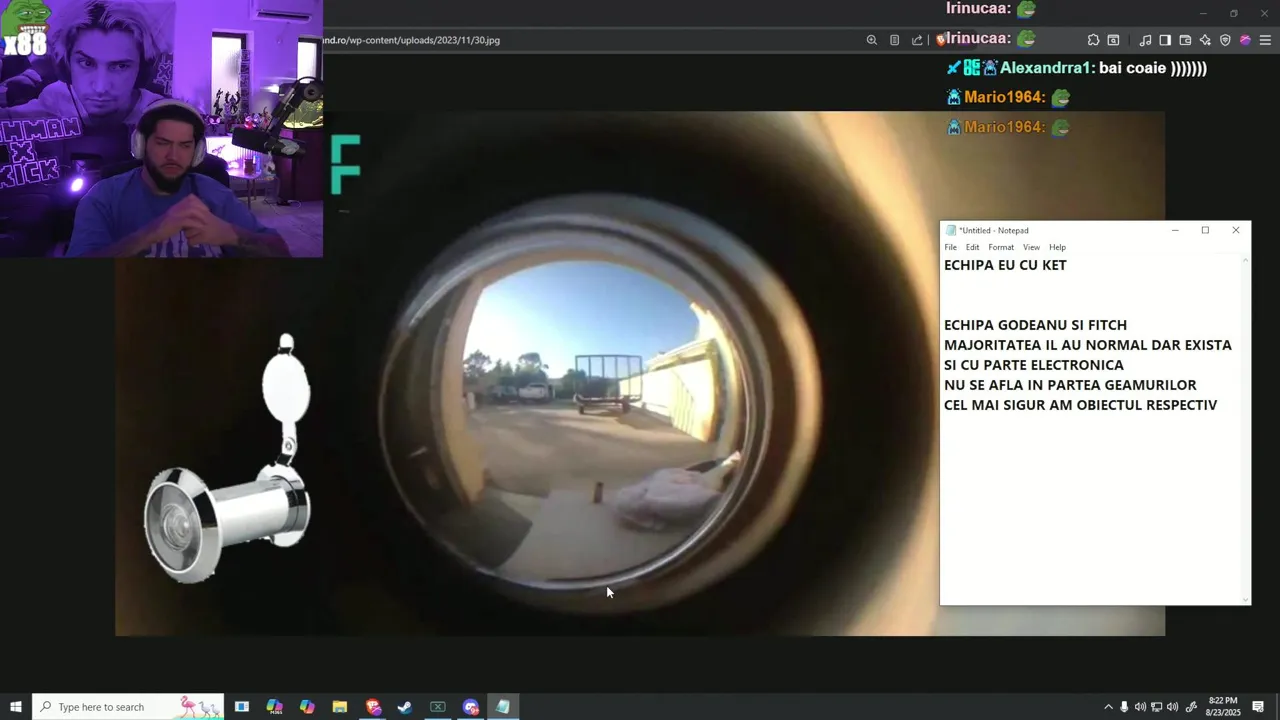Maximize the Notepad window
This screenshot has height=720, width=1280.
[x=1205, y=230]
